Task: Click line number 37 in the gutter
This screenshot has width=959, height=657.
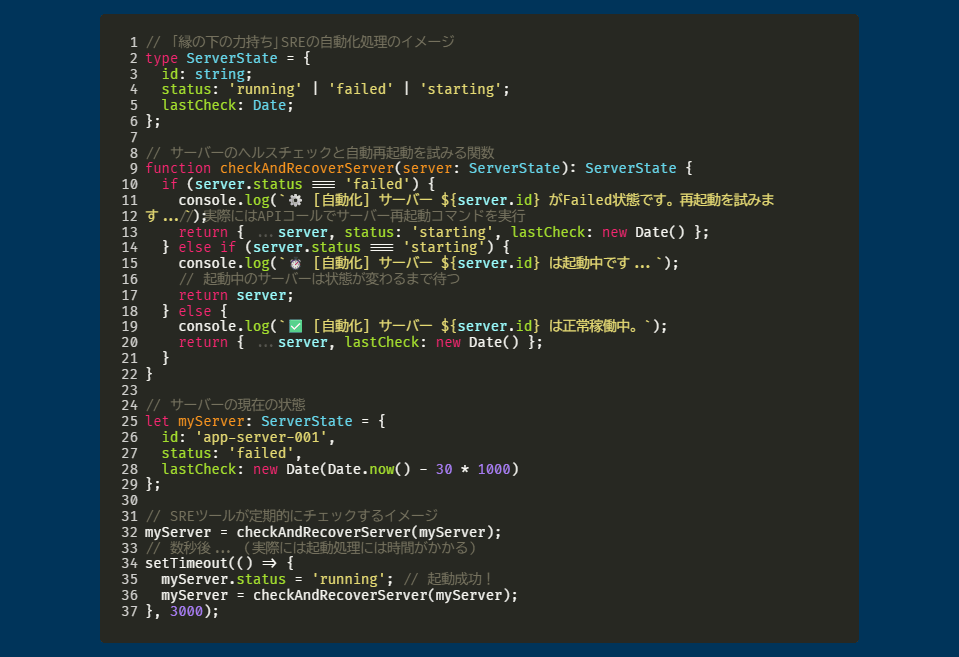Action: pyautogui.click(x=129, y=610)
